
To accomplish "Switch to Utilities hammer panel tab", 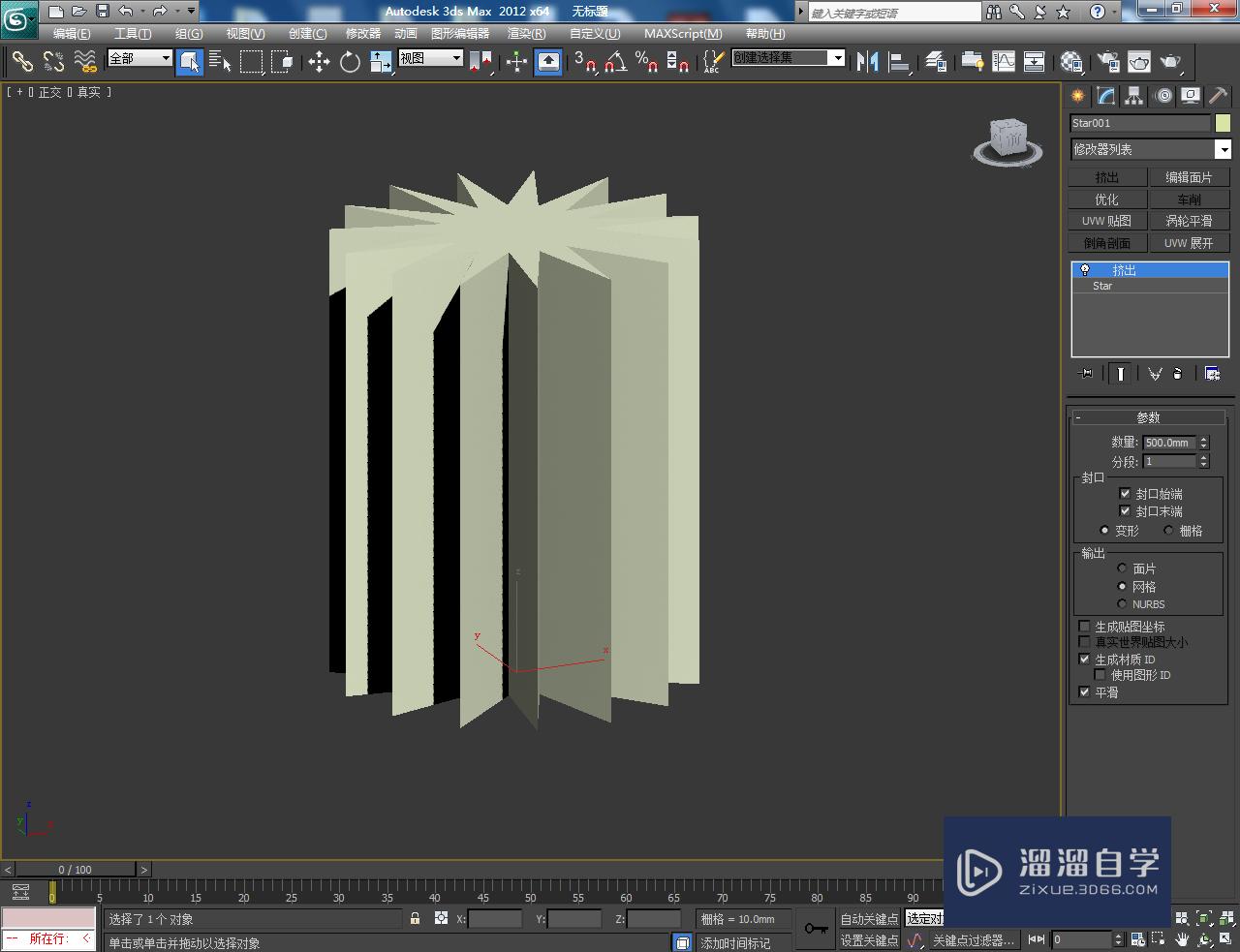I will 1218,96.
